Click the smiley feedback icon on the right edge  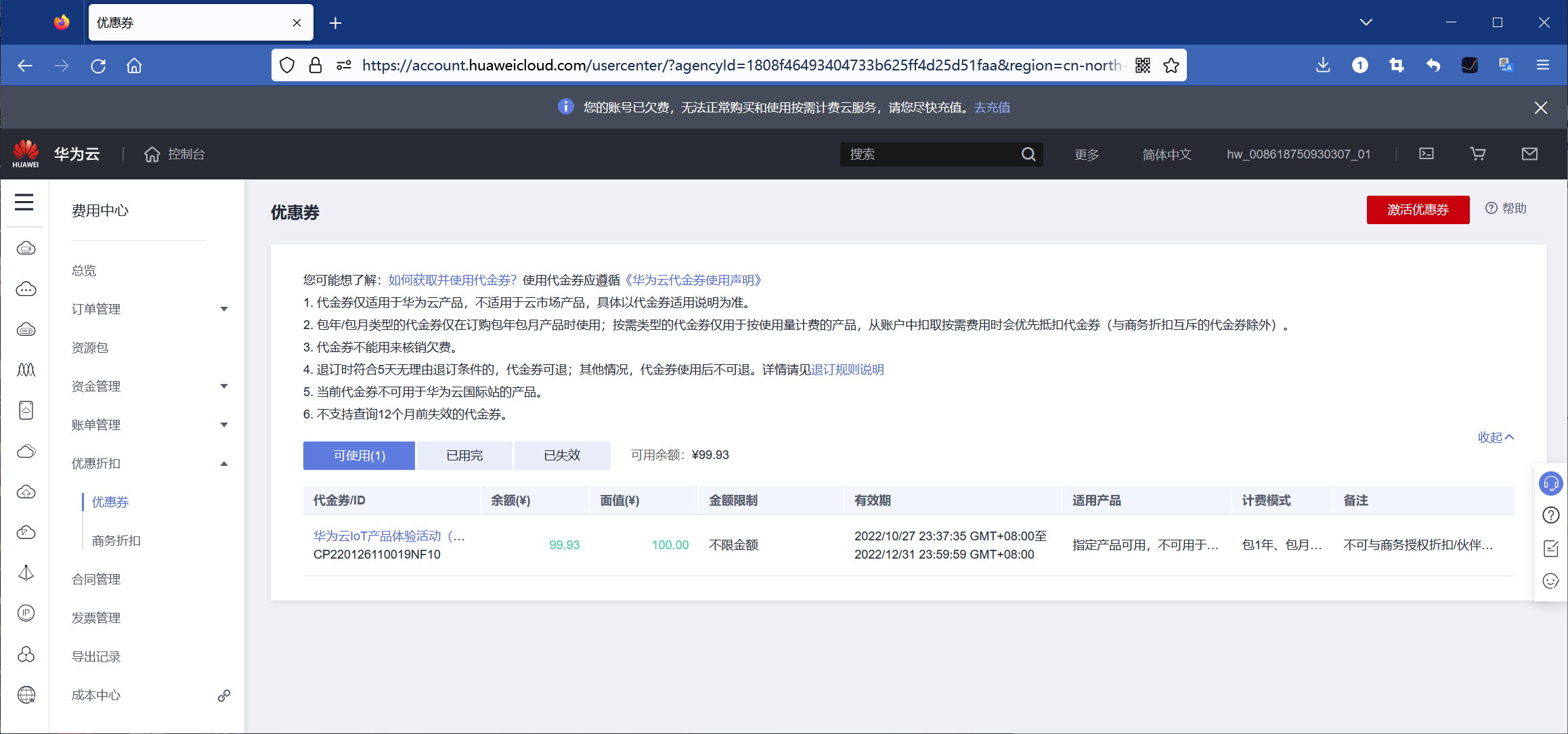point(1551,581)
